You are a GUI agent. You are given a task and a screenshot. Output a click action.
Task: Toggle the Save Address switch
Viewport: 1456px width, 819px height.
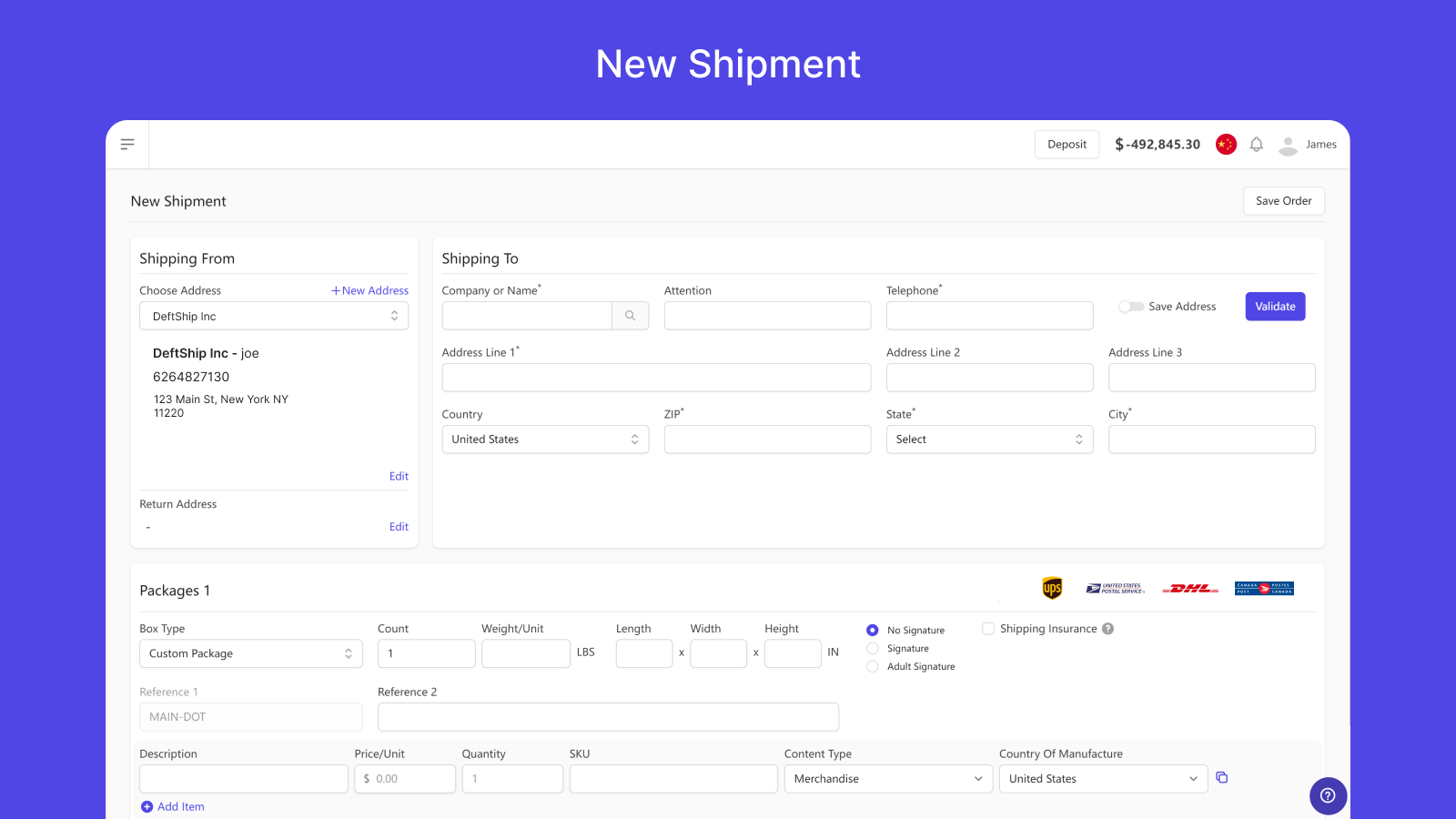point(1130,307)
